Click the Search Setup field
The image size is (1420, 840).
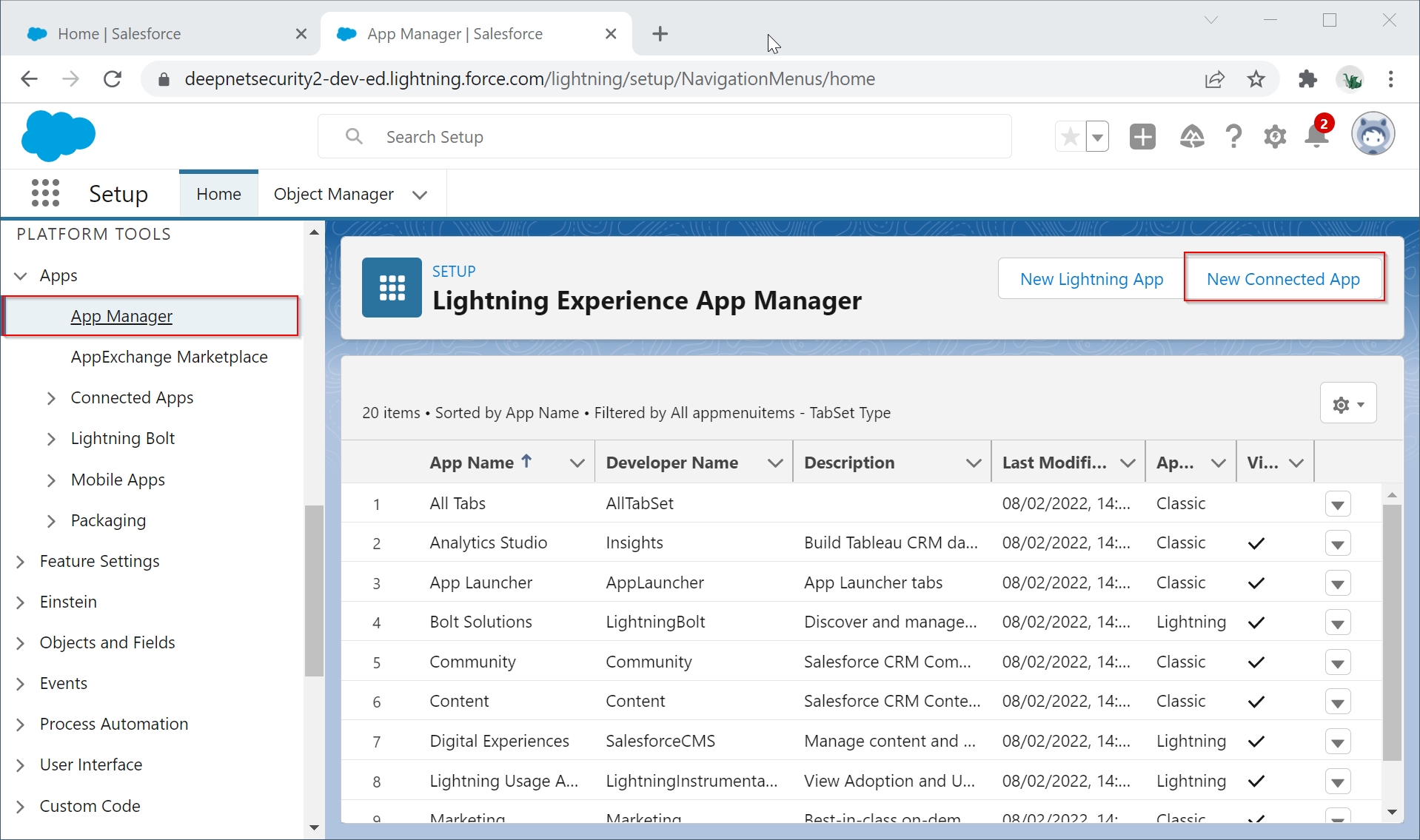click(x=664, y=137)
